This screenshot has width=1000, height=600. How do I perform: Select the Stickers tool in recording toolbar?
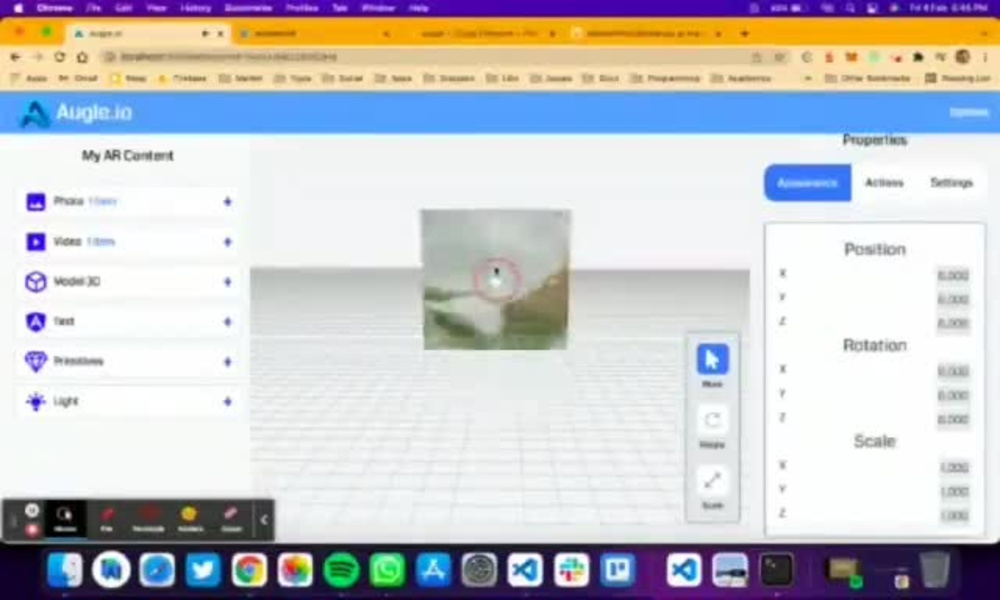coord(190,519)
